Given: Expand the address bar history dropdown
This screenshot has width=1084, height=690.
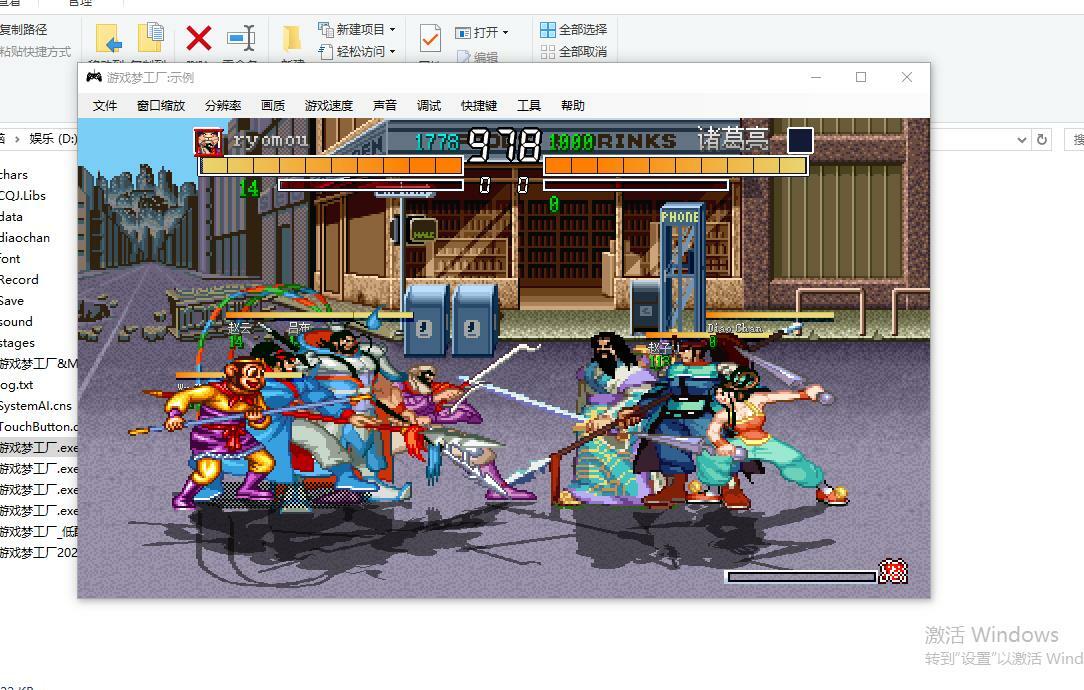Looking at the screenshot, I should click(x=1022, y=140).
